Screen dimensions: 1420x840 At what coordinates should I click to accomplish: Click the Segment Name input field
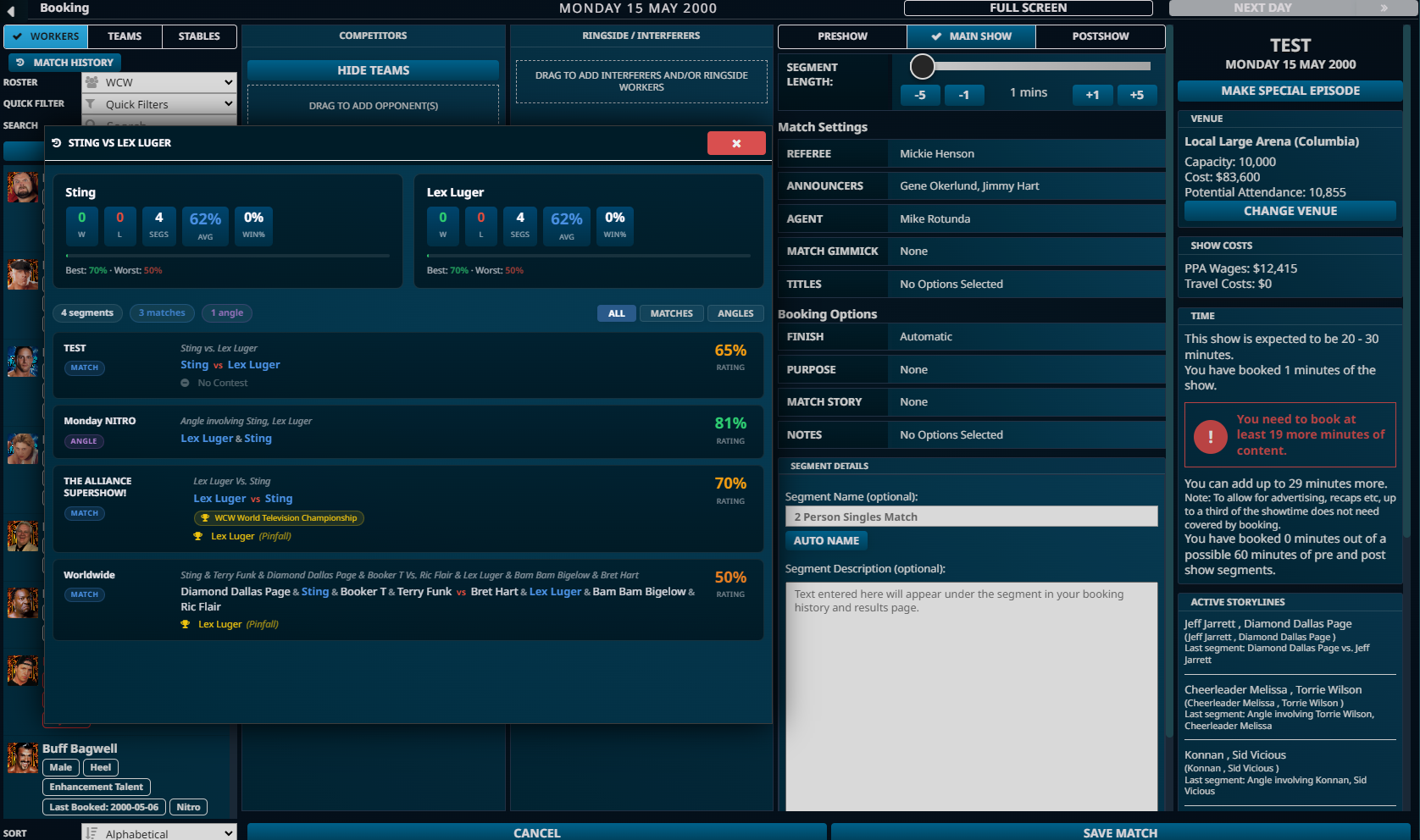[971, 517]
